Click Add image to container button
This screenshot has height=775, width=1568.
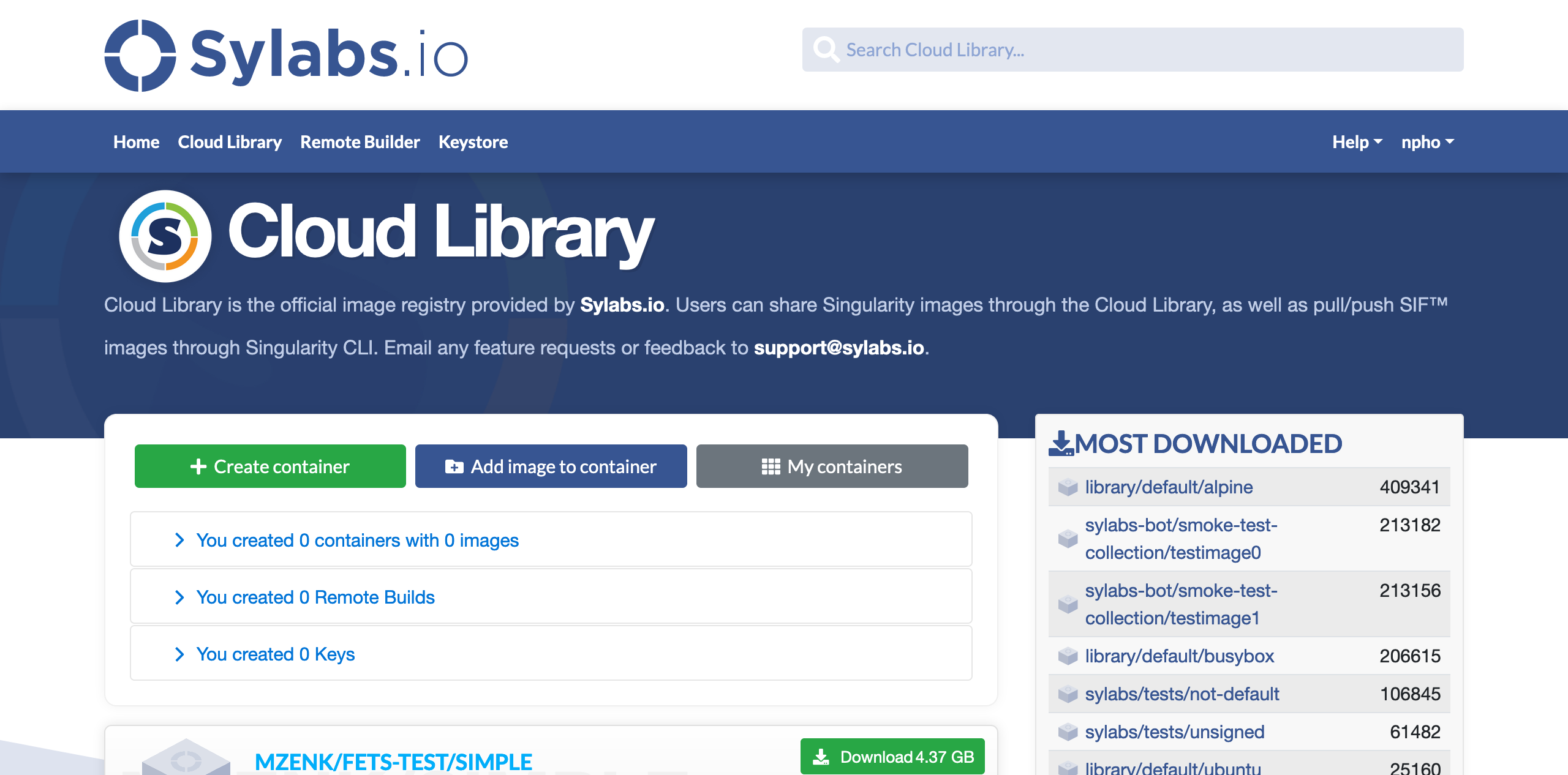(x=551, y=466)
